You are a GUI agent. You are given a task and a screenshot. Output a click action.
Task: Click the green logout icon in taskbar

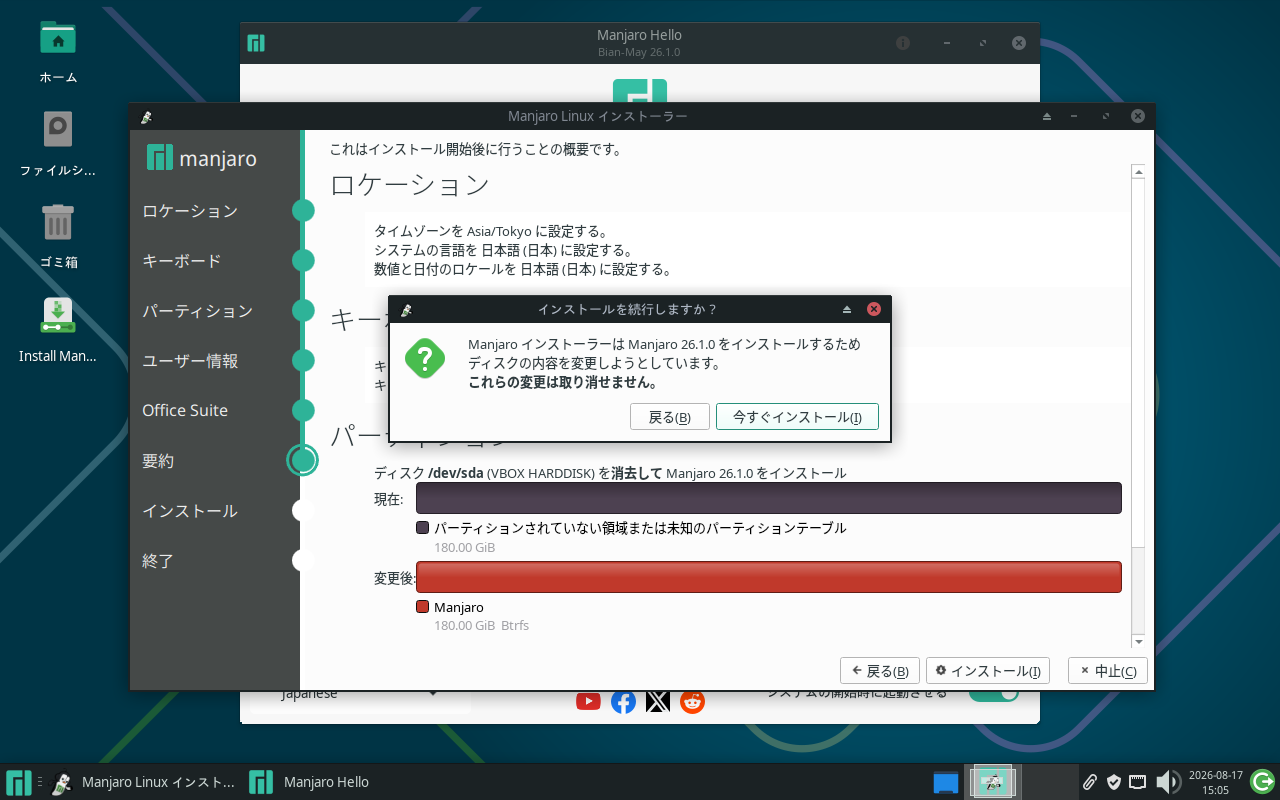[1262, 781]
